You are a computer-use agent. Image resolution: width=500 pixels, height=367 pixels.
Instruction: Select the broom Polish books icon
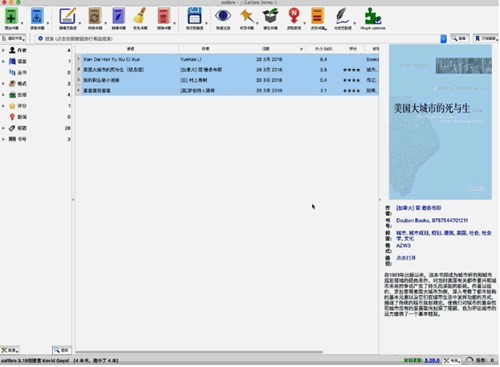click(x=140, y=16)
